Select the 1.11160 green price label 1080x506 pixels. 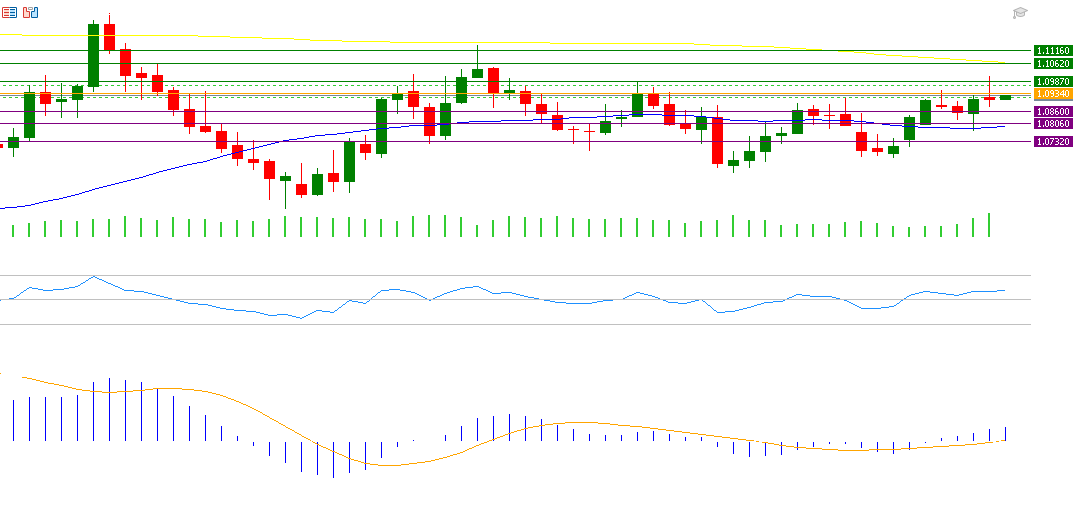click(x=1053, y=50)
